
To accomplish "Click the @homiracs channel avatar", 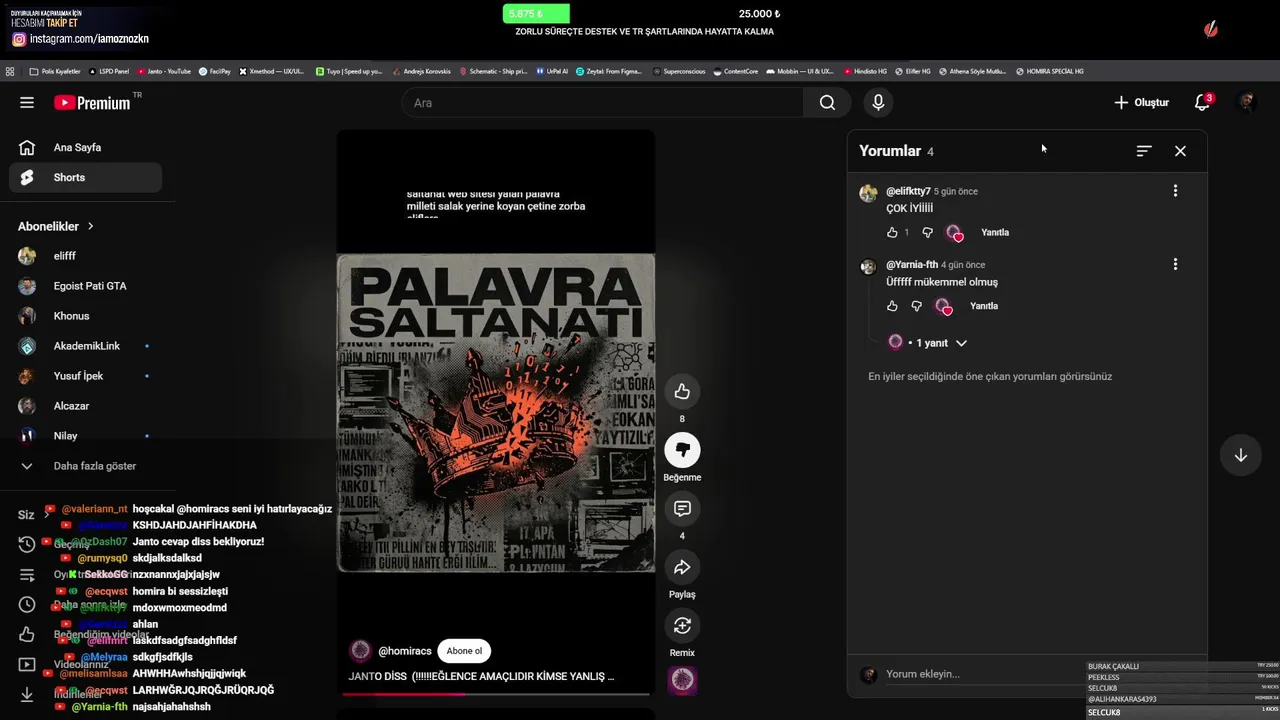I will coord(360,651).
